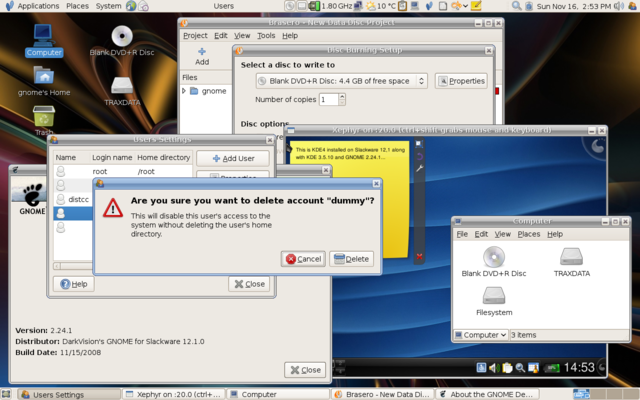
Task: Increase the Number of copies spinner
Action: coord(342,96)
